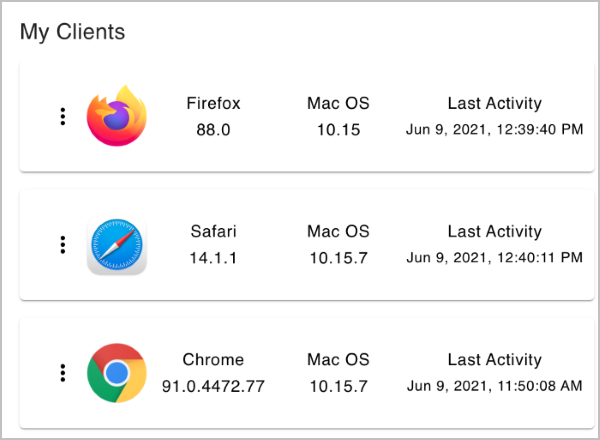
Task: Click the Firefox browser logo
Action: coord(117,116)
